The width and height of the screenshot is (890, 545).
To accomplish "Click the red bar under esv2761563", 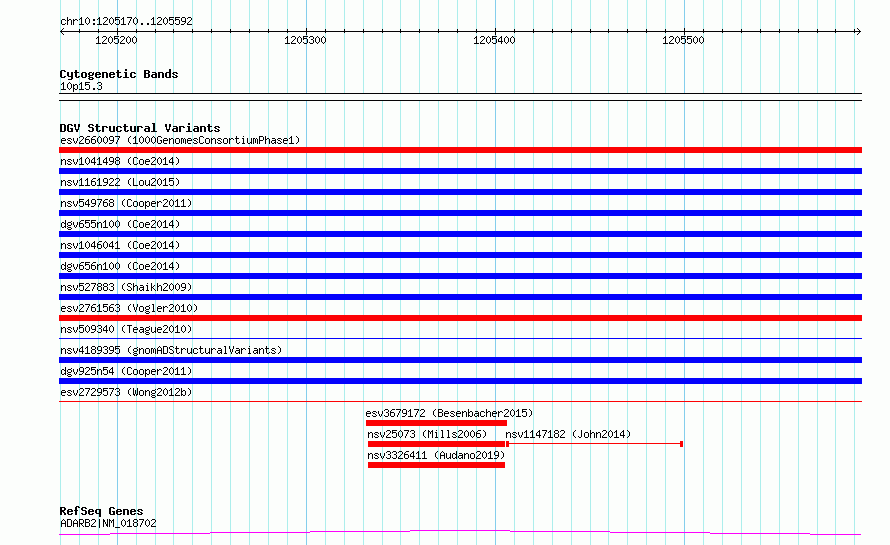I will [x=460, y=318].
